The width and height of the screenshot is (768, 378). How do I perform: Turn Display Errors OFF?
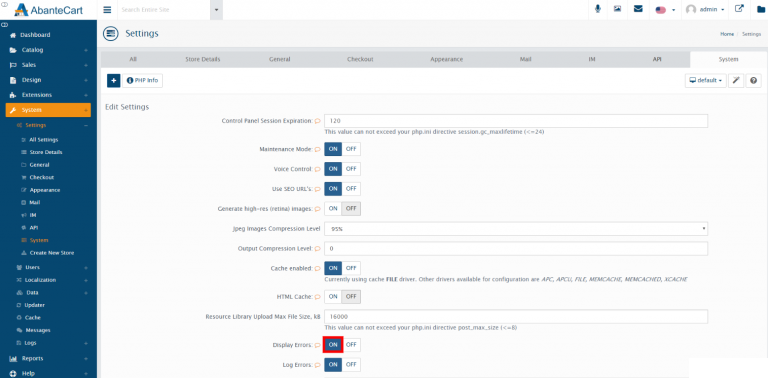tap(351, 345)
